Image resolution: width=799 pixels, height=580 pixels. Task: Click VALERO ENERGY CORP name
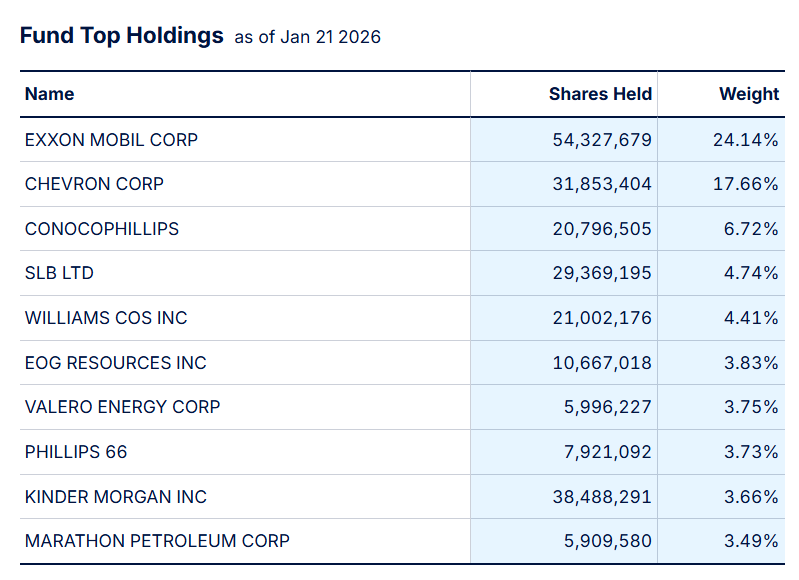click(x=122, y=407)
